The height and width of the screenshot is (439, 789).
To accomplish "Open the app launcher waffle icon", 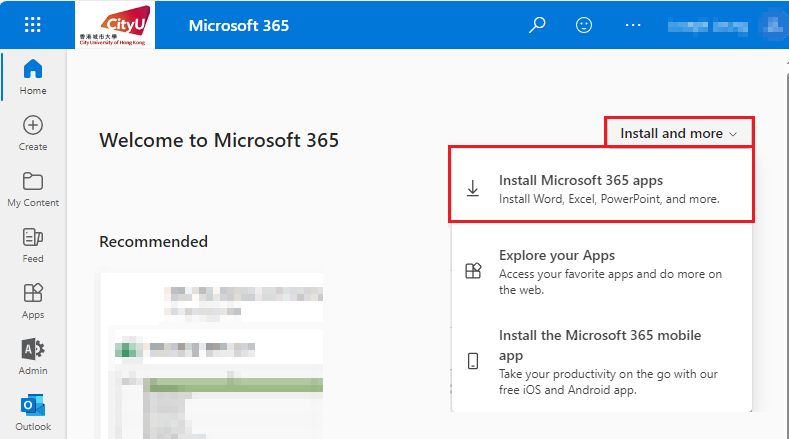I will 33,25.
